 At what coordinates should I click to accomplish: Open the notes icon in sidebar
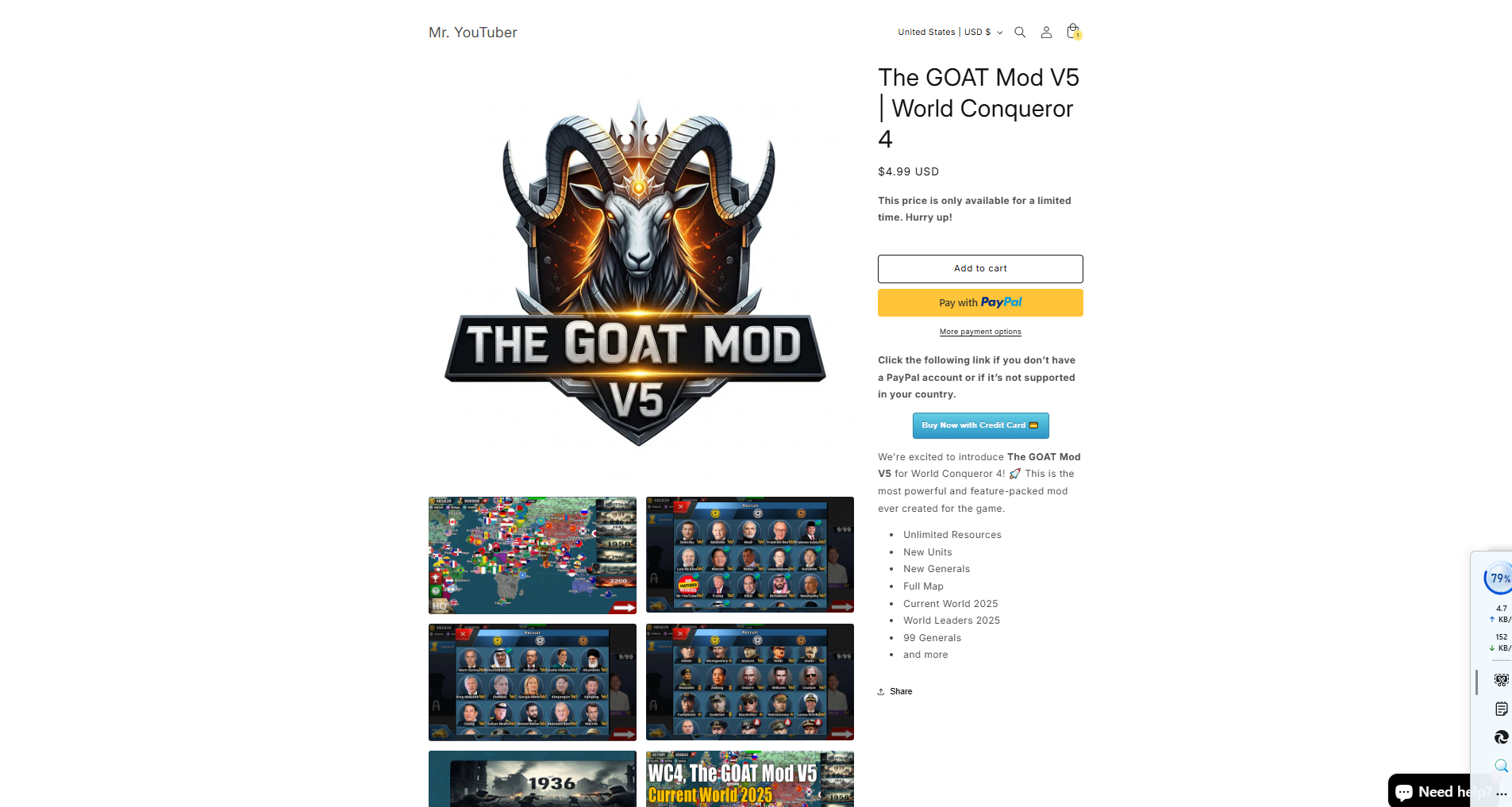pyautogui.click(x=1501, y=709)
